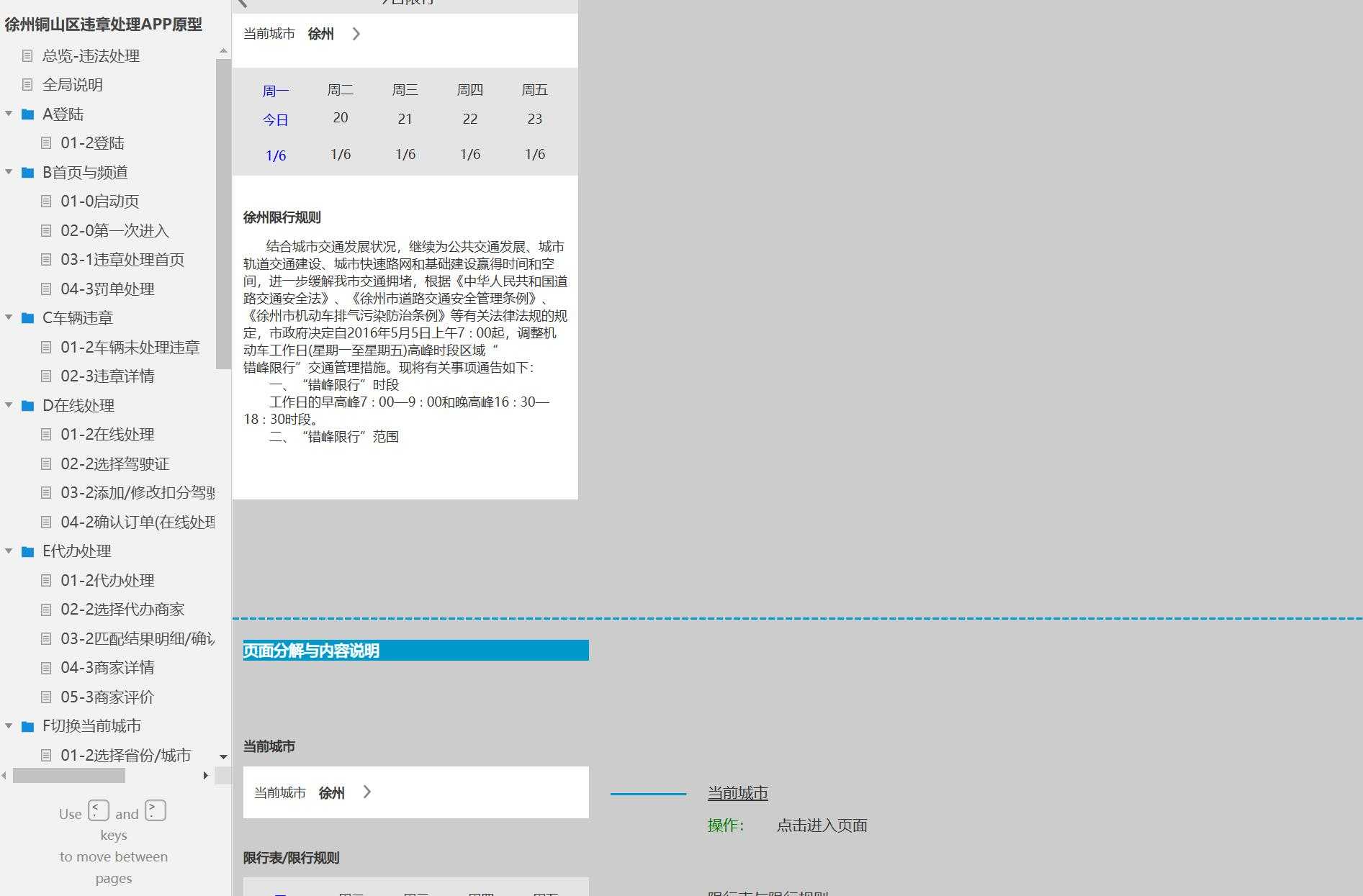Collapse the B首页与频道 folder
The width and height of the screenshot is (1363, 896).
[x=9, y=172]
